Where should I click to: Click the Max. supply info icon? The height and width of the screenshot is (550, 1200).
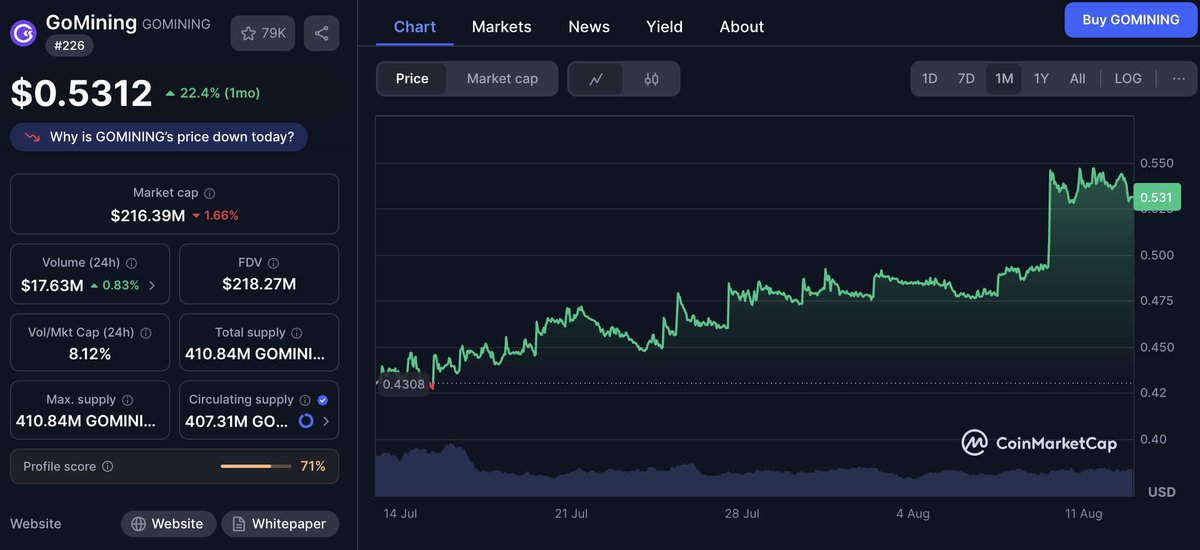point(127,400)
